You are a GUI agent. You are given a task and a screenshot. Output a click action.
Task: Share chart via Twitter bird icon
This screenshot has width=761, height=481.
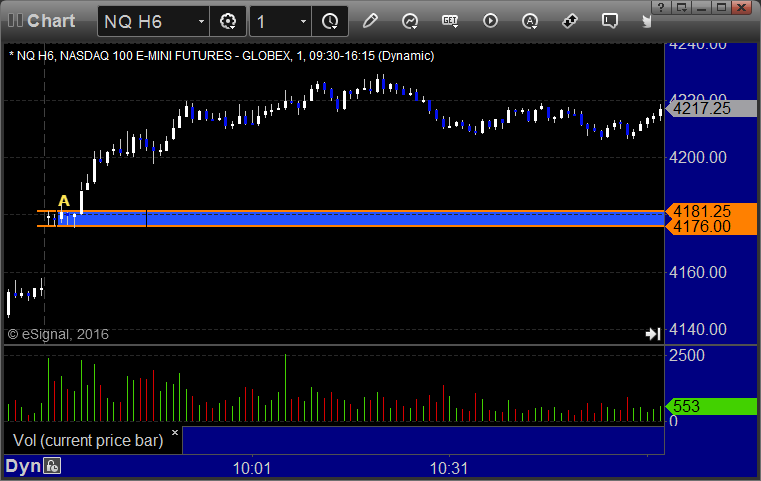point(646,21)
